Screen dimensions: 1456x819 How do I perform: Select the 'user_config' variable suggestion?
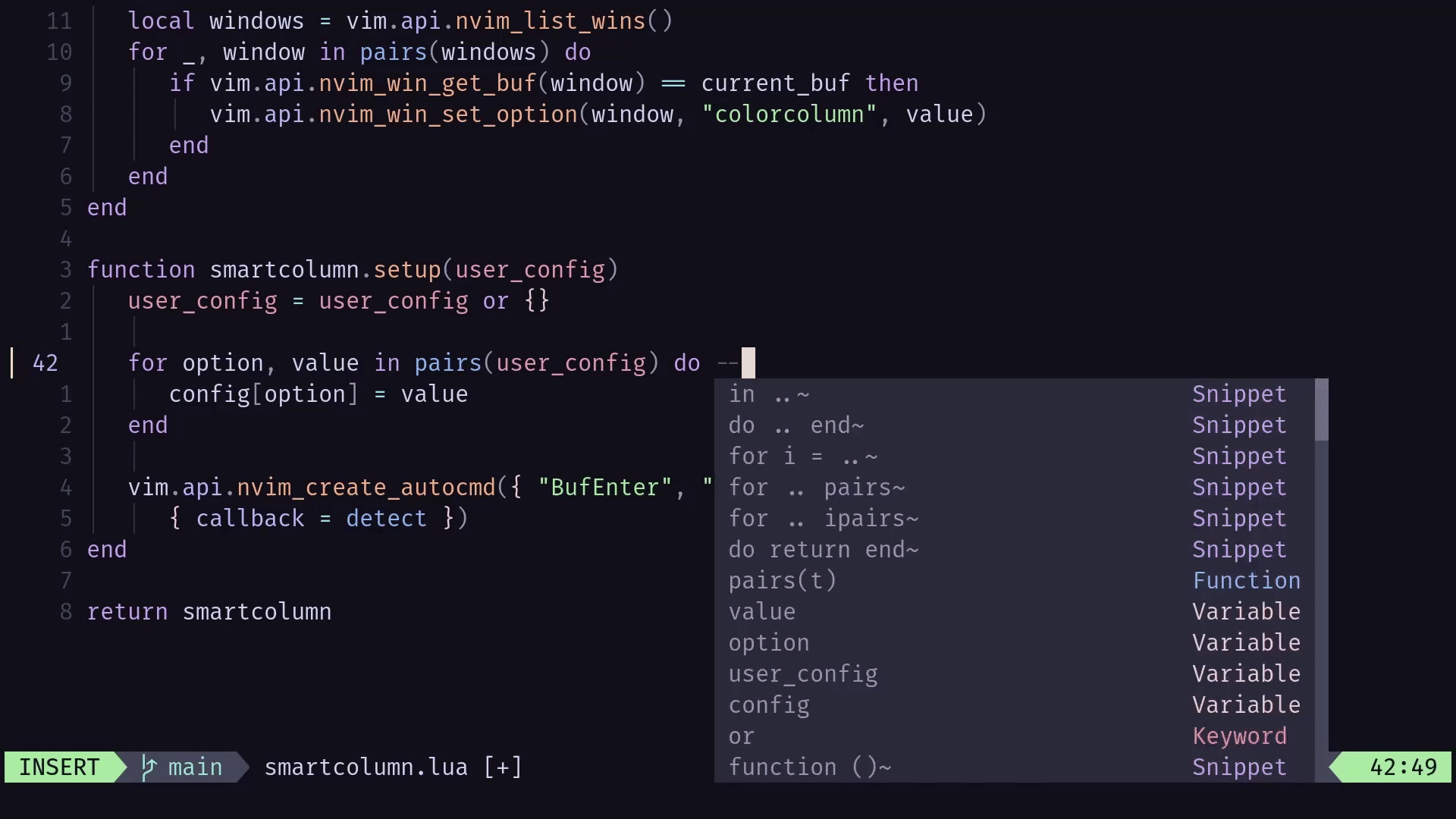(x=803, y=674)
